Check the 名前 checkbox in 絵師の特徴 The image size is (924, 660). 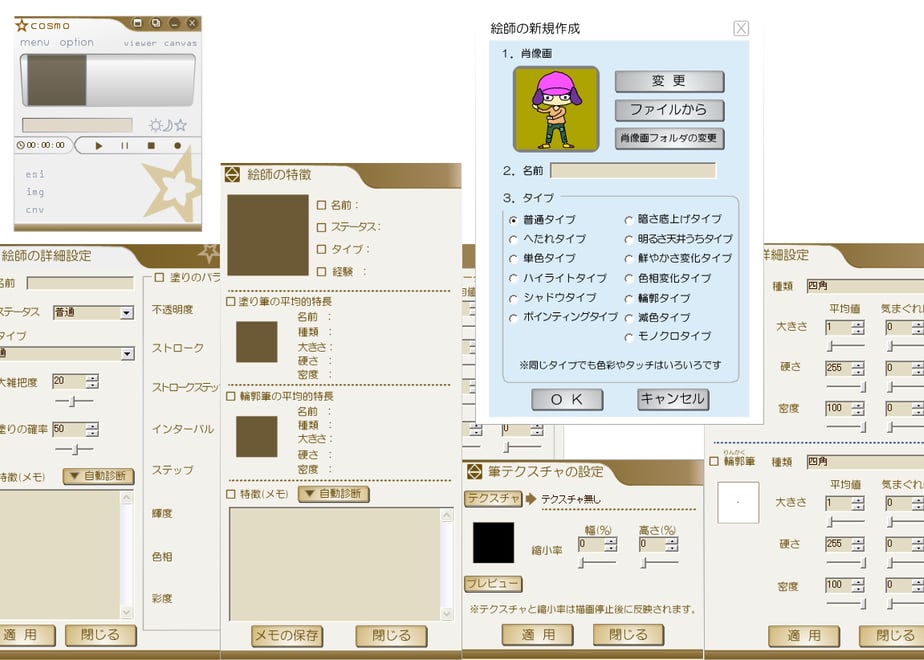pyautogui.click(x=321, y=205)
